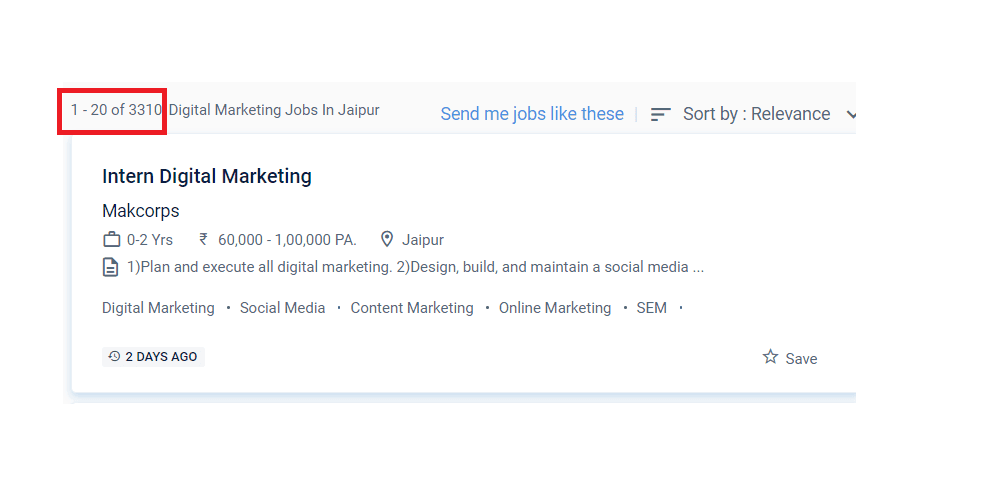
Task: Click the Save label on the job card
Action: tap(801, 359)
